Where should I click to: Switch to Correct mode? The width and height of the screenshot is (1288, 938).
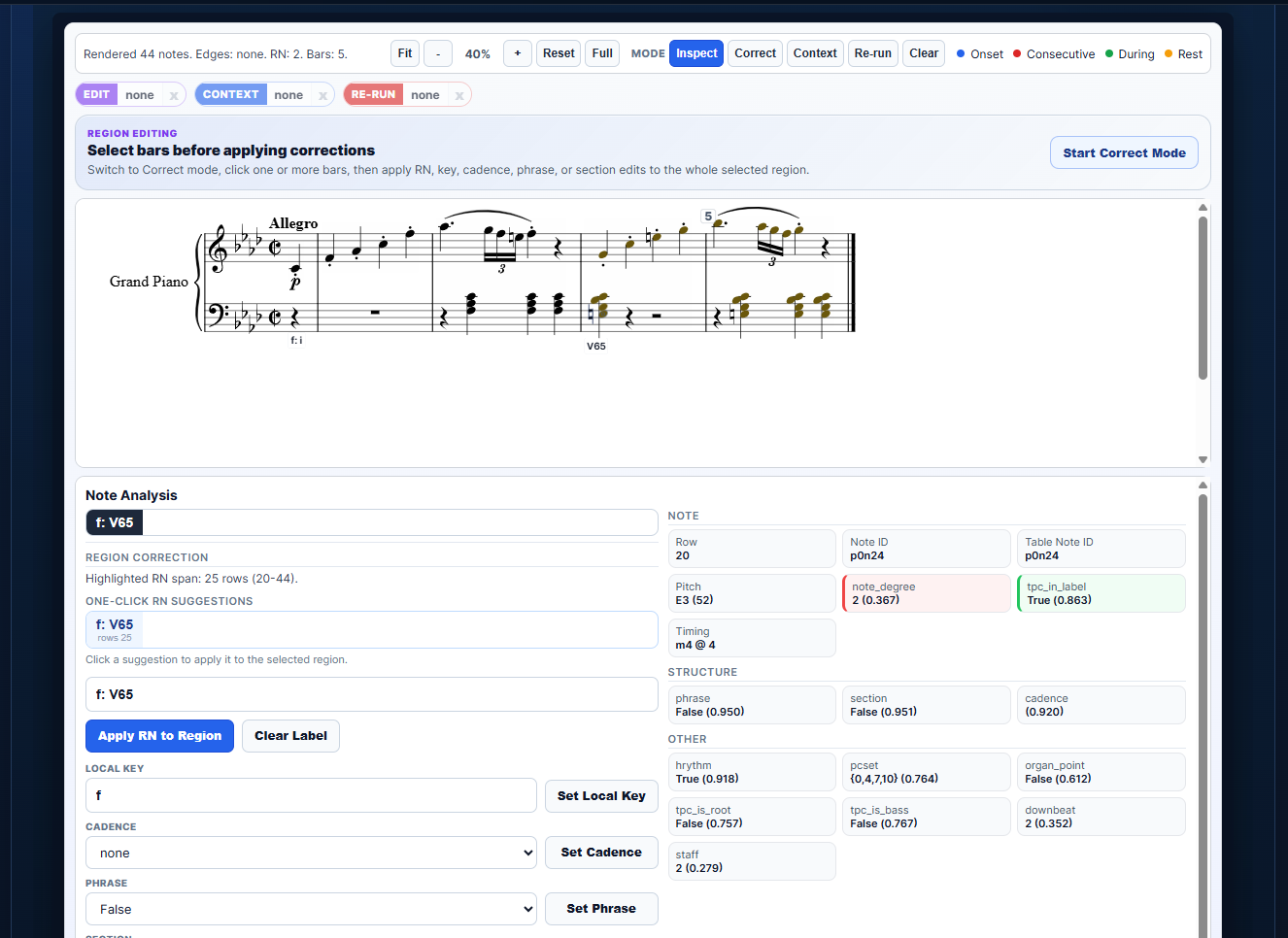tap(755, 53)
